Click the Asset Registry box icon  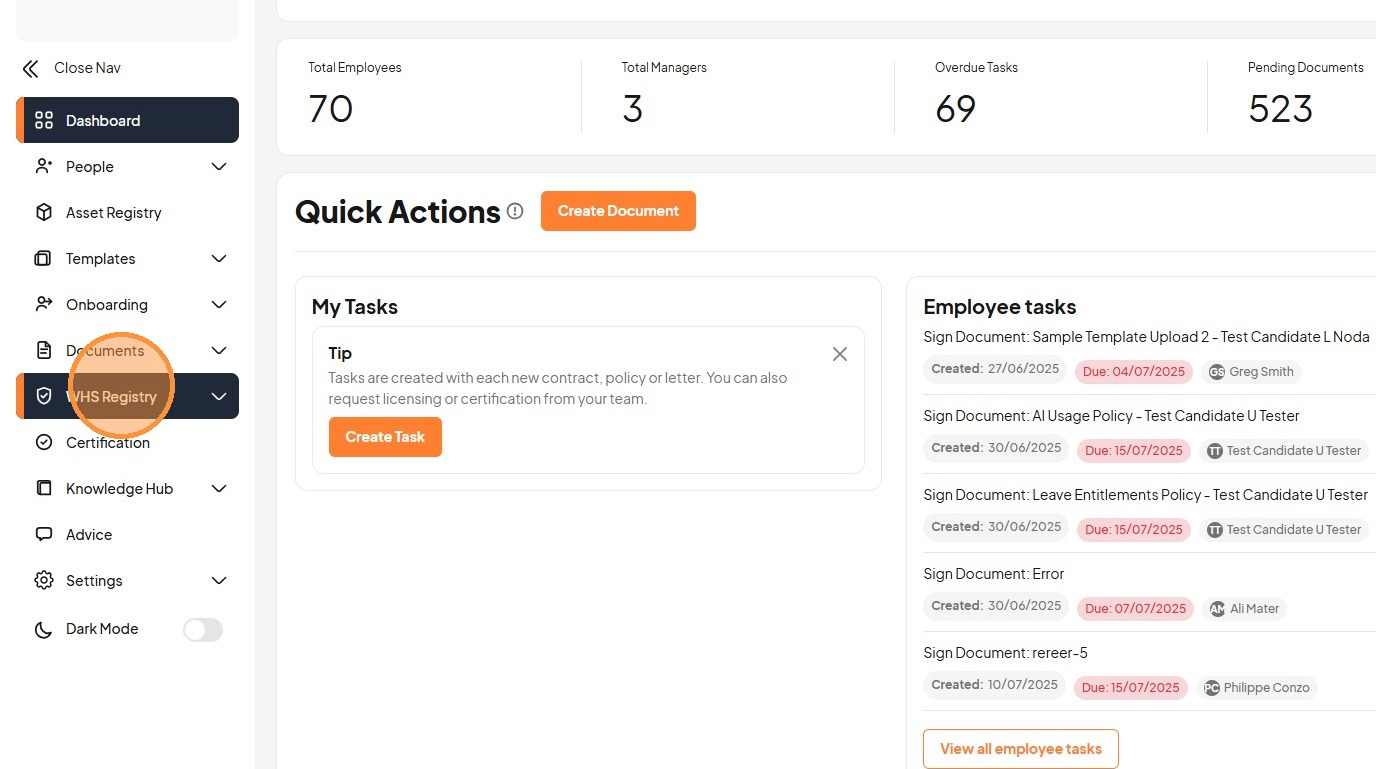(44, 213)
